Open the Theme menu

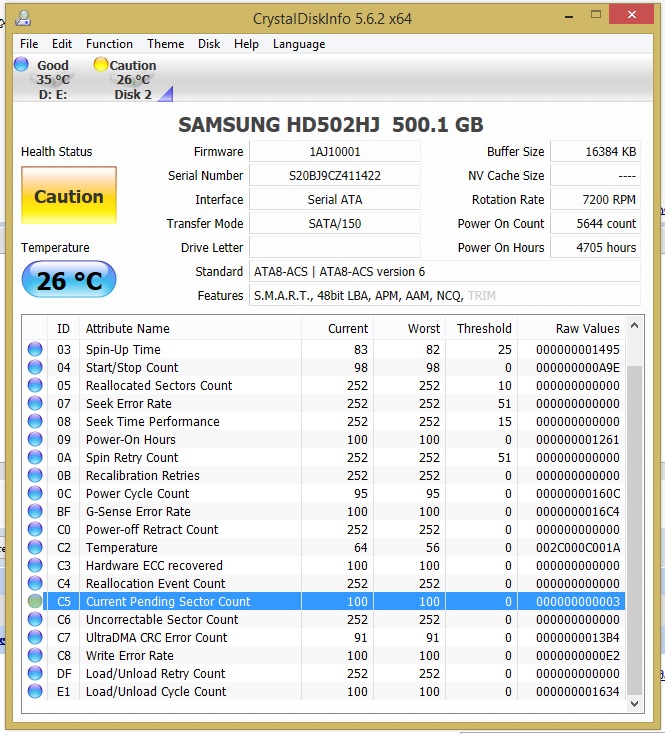pos(166,44)
